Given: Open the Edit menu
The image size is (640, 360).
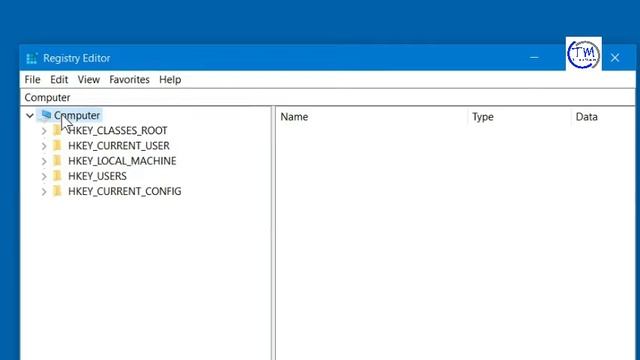Looking at the screenshot, I should coord(59,80).
